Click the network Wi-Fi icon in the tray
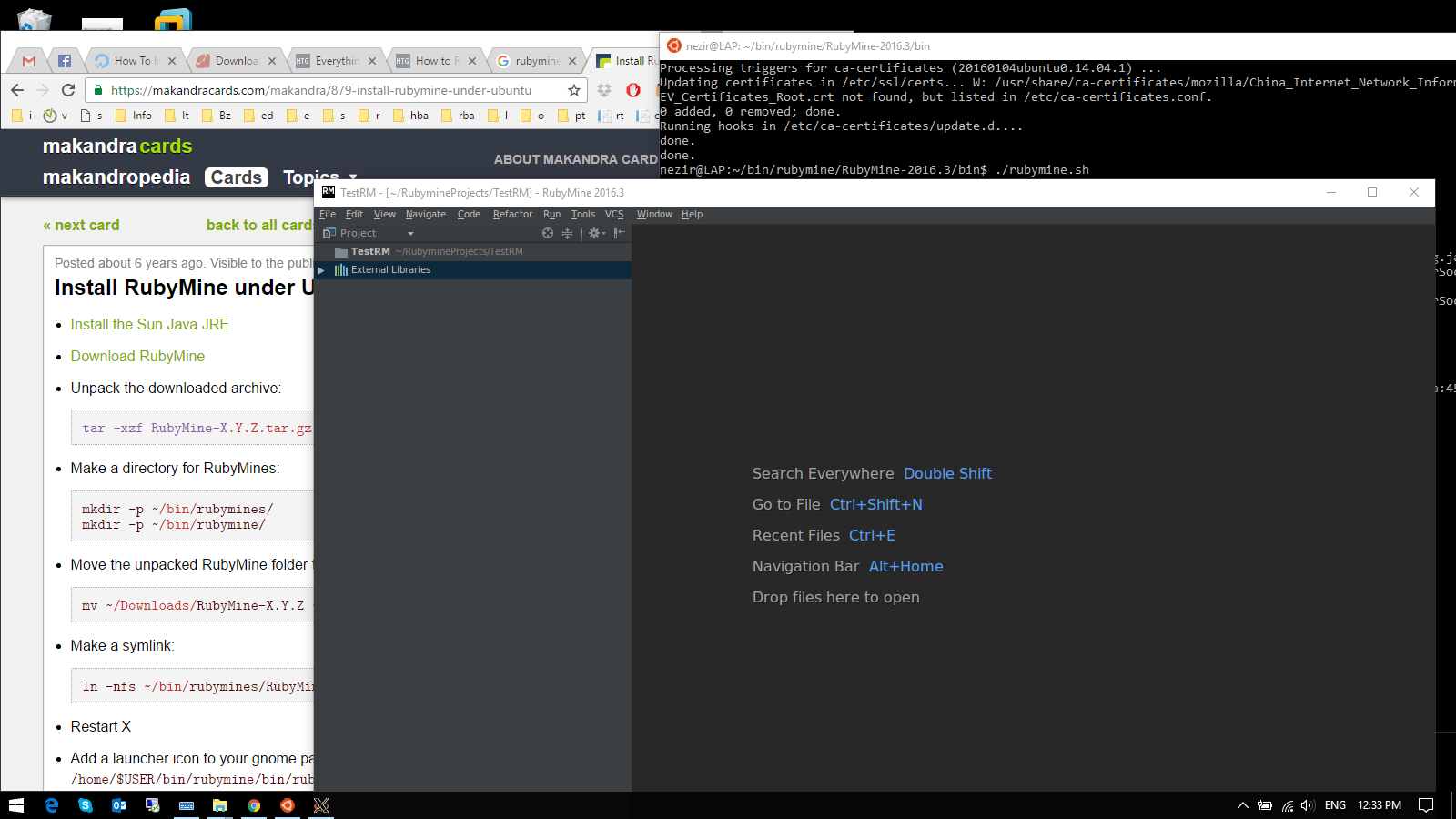 pos(1287,805)
